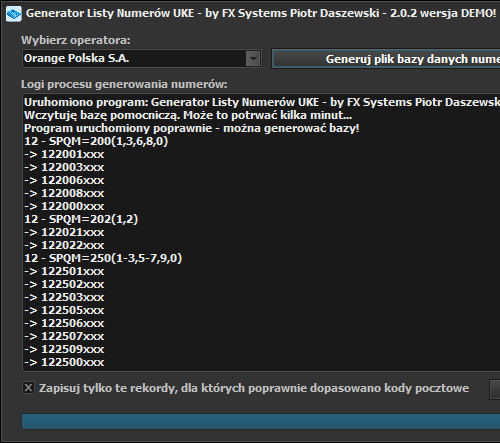This screenshot has height=443, width=500.
Task: Click the blue progress bar
Action: tap(261, 421)
